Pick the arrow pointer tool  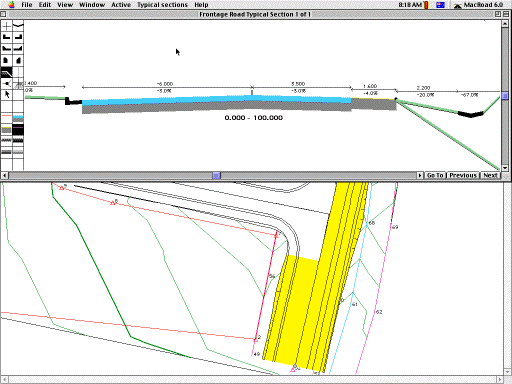[6, 95]
